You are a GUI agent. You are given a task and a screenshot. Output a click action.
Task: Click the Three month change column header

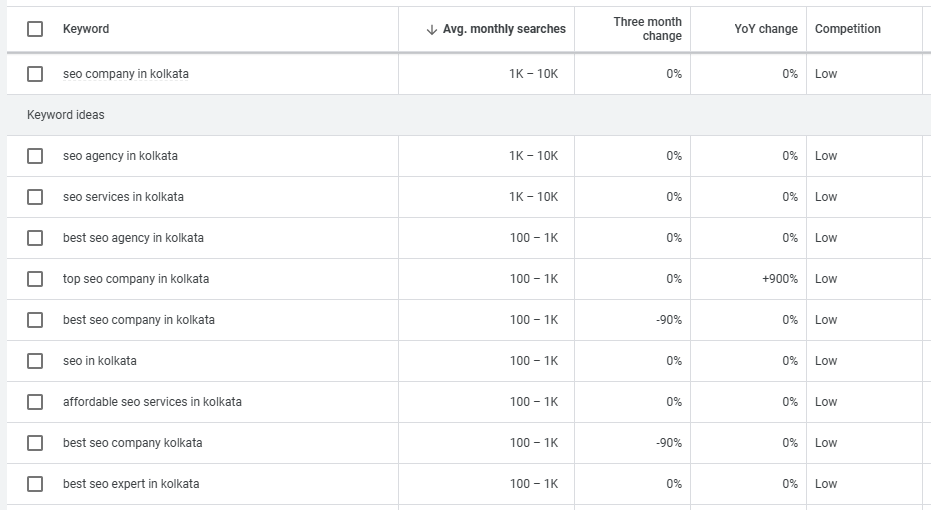click(x=647, y=29)
